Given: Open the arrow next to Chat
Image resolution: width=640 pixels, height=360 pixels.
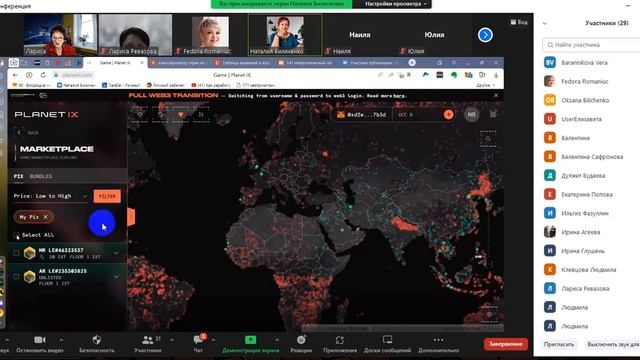Looking at the screenshot, I should [x=213, y=339].
